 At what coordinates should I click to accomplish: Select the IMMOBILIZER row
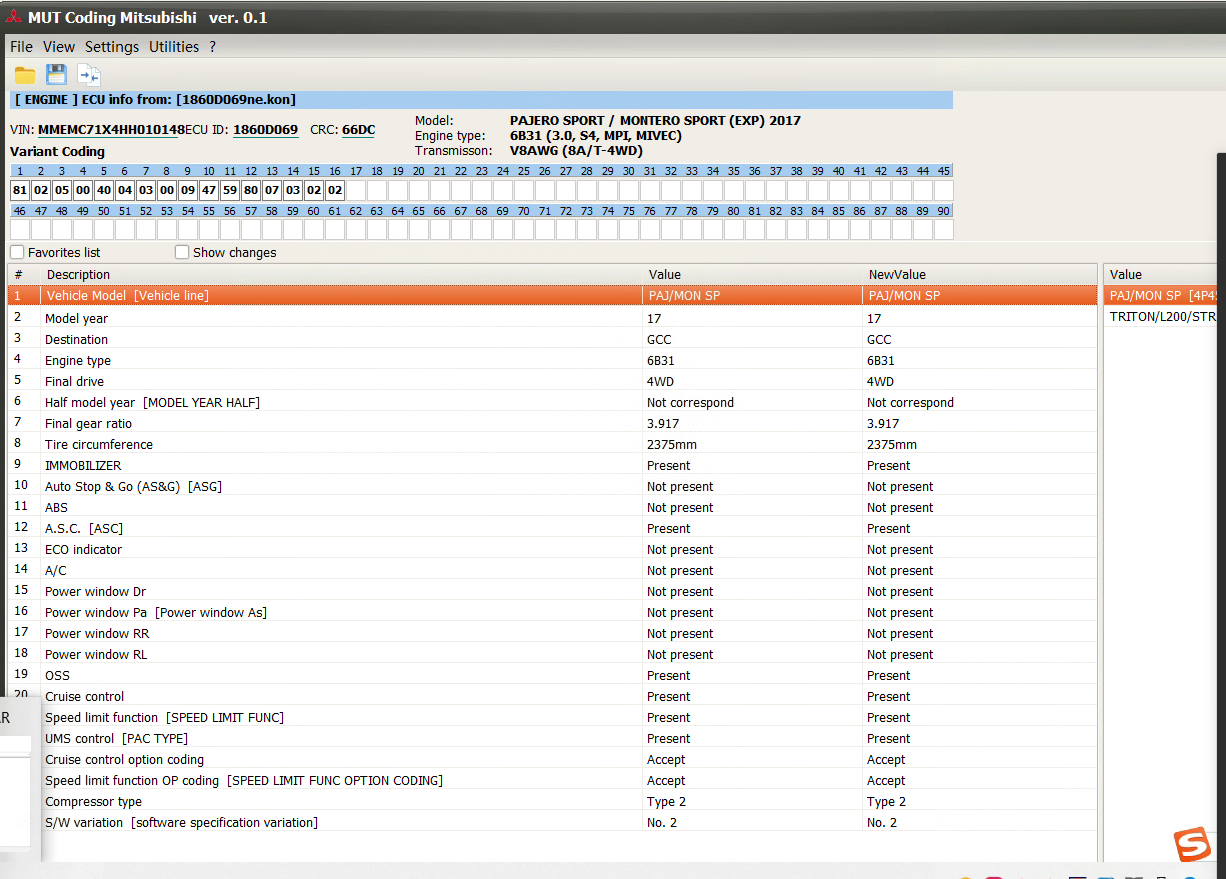click(x=552, y=465)
